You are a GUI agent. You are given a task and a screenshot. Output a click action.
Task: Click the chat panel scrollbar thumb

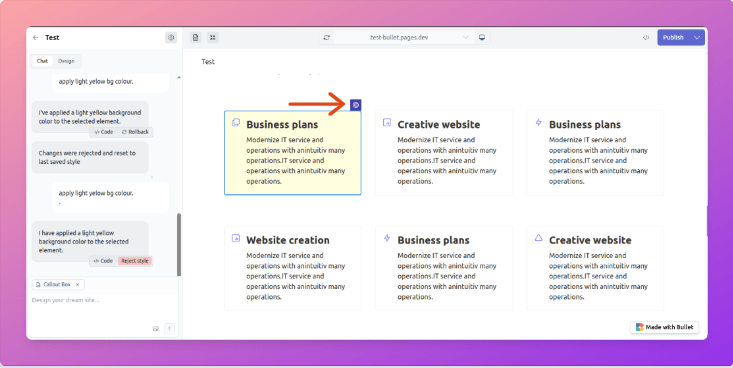179,245
